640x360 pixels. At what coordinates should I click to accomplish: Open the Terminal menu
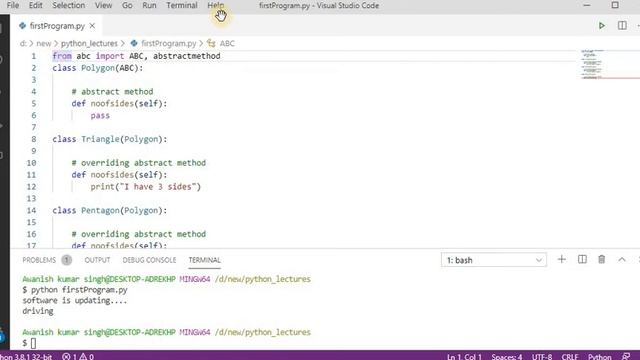click(182, 5)
